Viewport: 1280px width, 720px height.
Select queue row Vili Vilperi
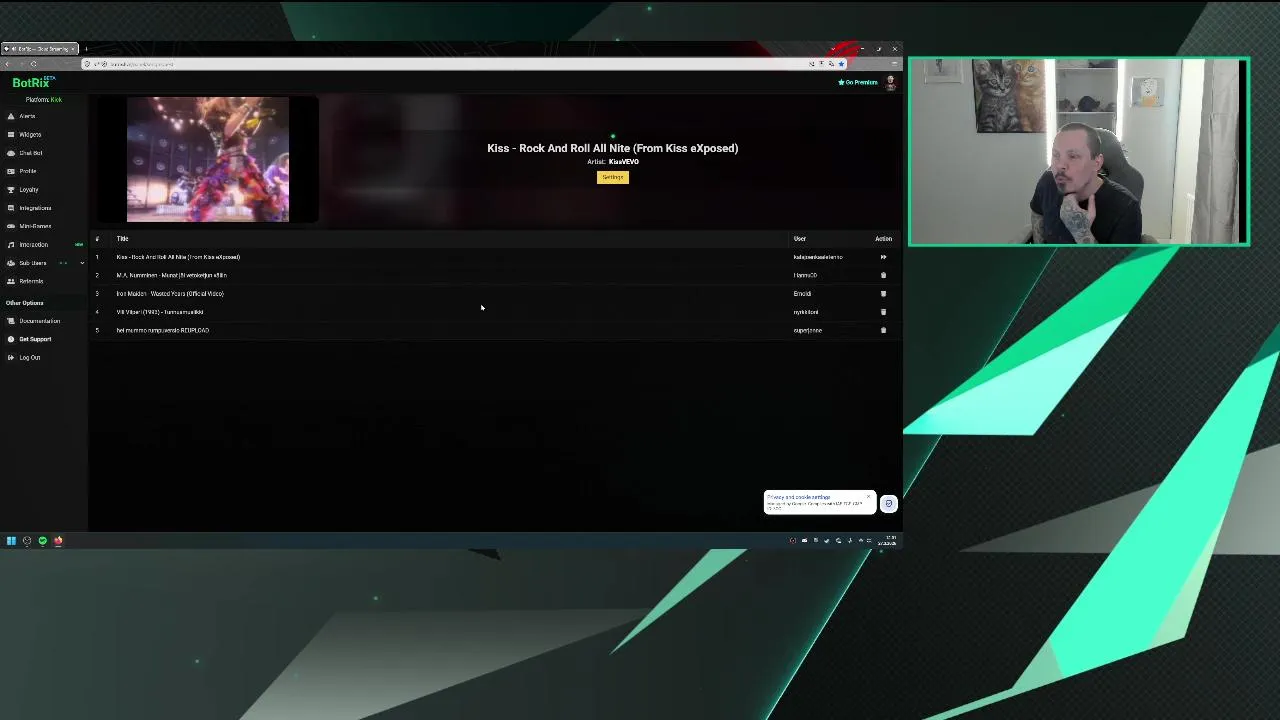[x=495, y=312]
